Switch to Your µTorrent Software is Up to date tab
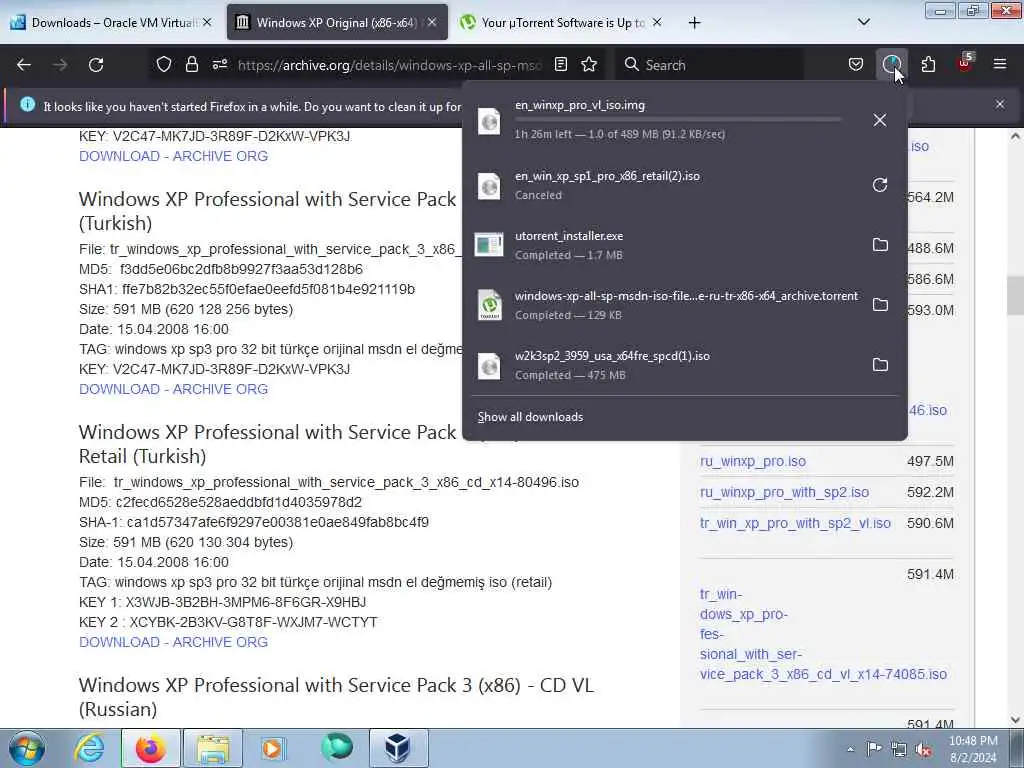 (562, 23)
